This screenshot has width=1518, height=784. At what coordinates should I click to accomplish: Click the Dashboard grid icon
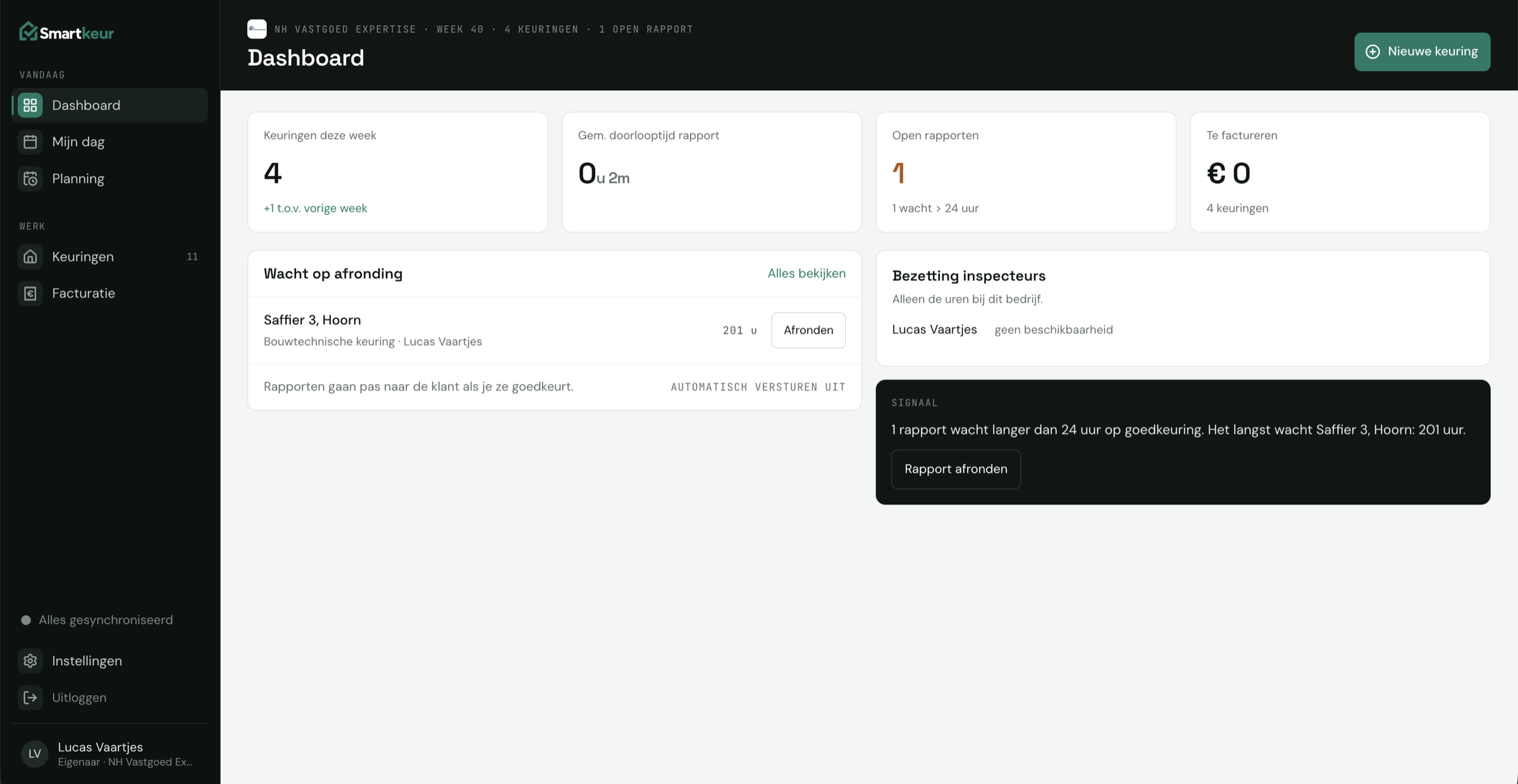(x=30, y=105)
